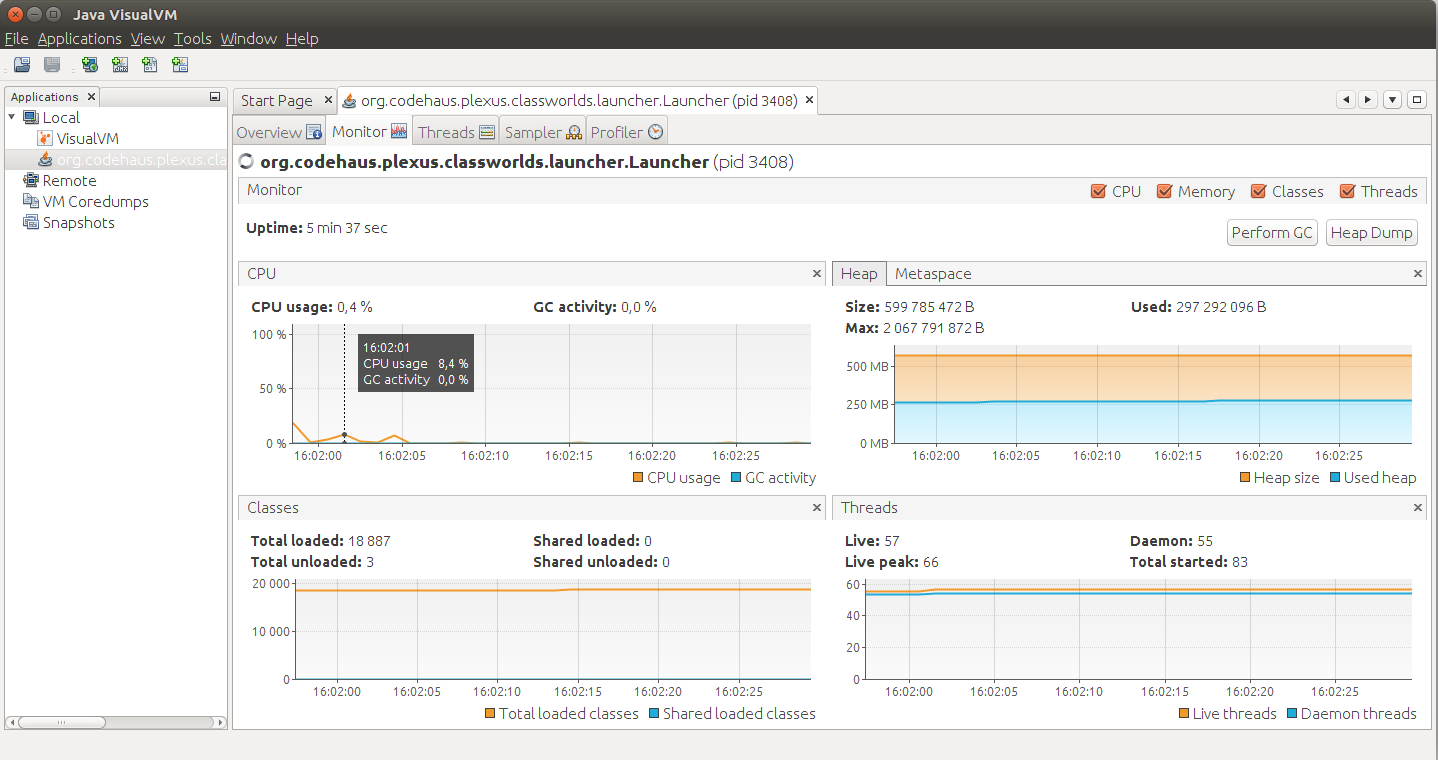The width and height of the screenshot is (1438, 760).
Task: Open the Applications menu
Action: click(x=79, y=39)
